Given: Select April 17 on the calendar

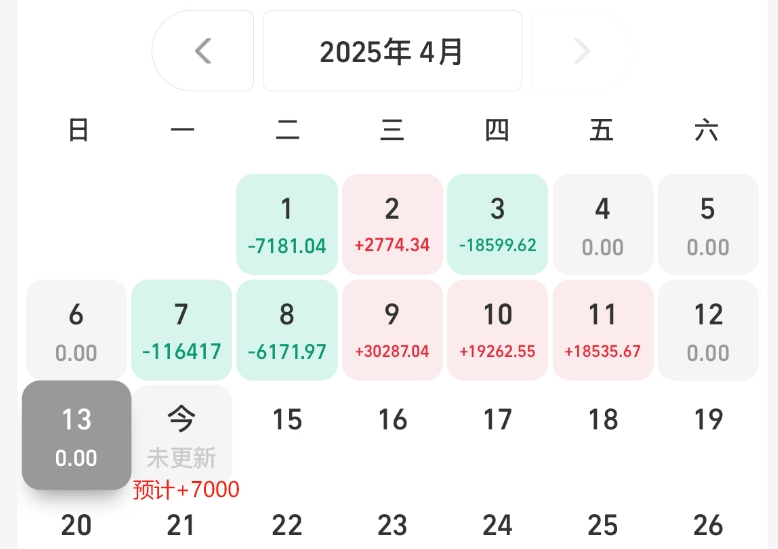Looking at the screenshot, I should pos(498,419).
